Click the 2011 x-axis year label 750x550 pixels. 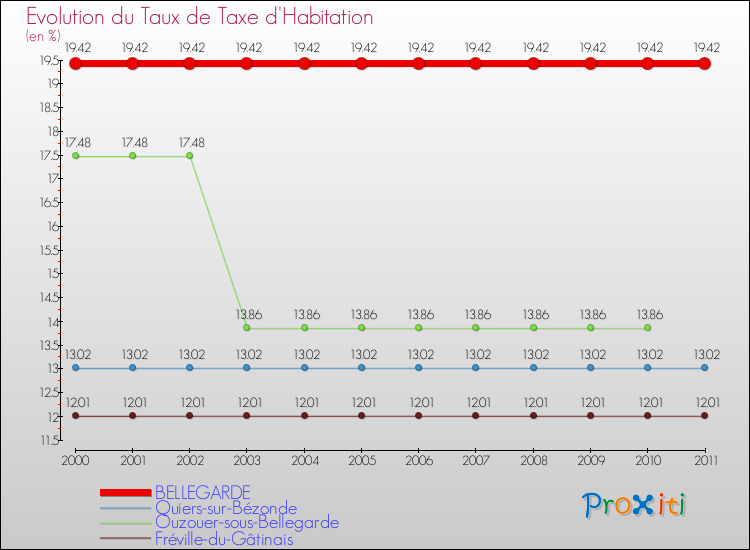(x=706, y=460)
